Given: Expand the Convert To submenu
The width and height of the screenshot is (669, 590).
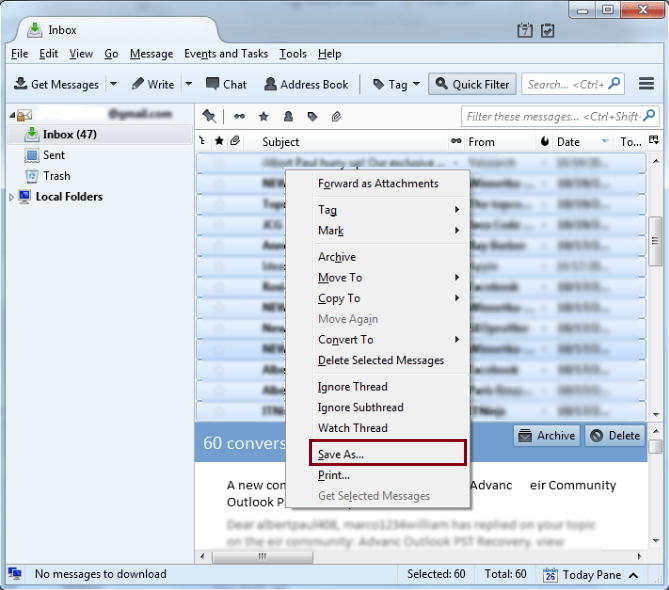Looking at the screenshot, I should (457, 340).
